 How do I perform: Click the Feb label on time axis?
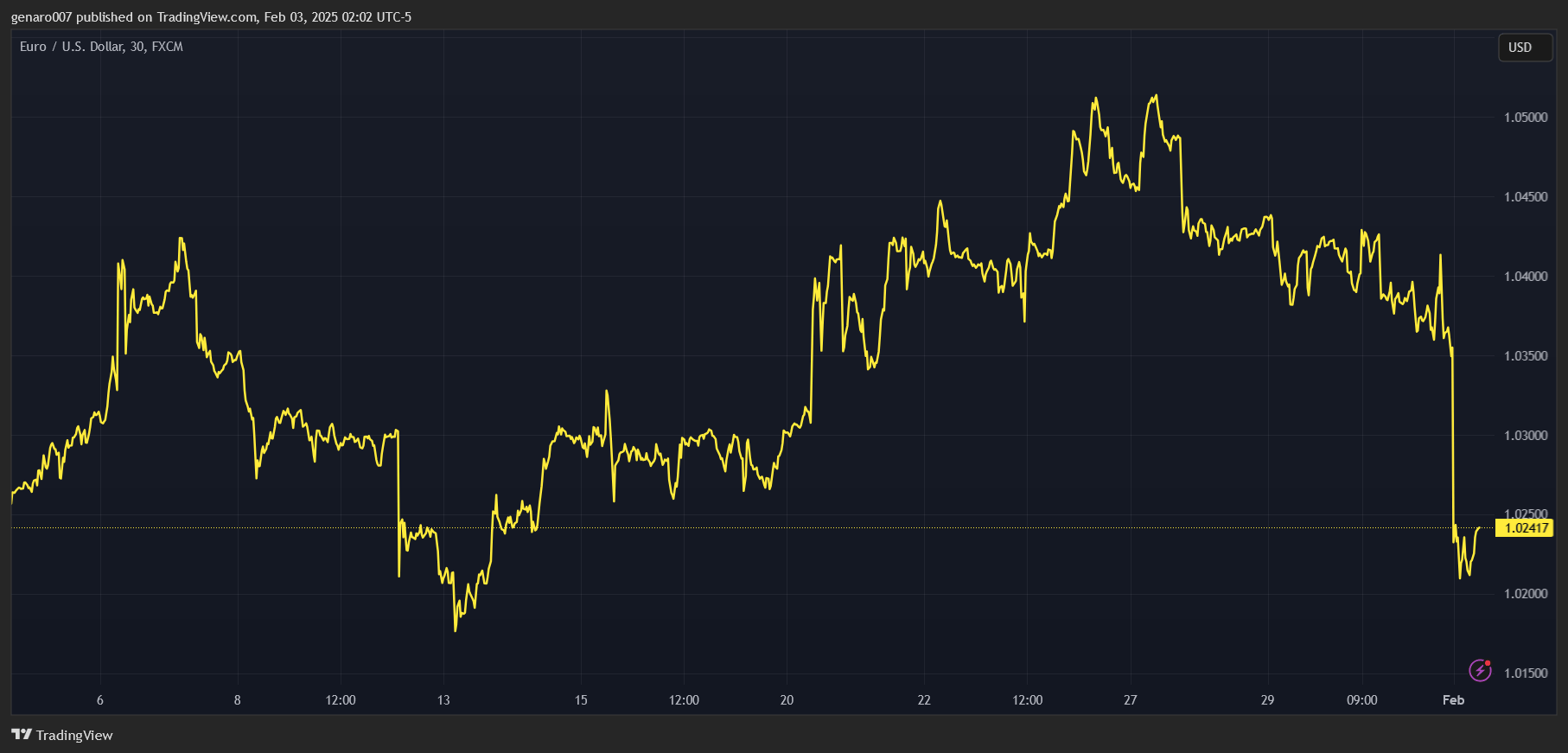click(x=1453, y=700)
